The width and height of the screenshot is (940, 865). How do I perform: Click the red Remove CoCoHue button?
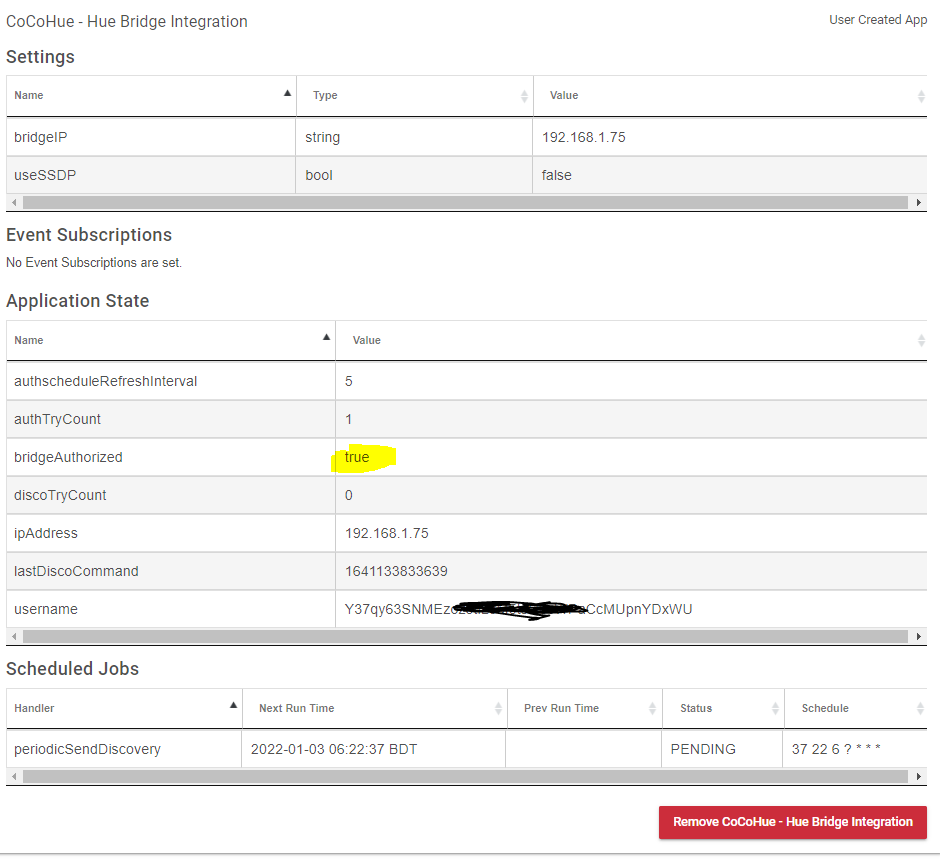[793, 822]
